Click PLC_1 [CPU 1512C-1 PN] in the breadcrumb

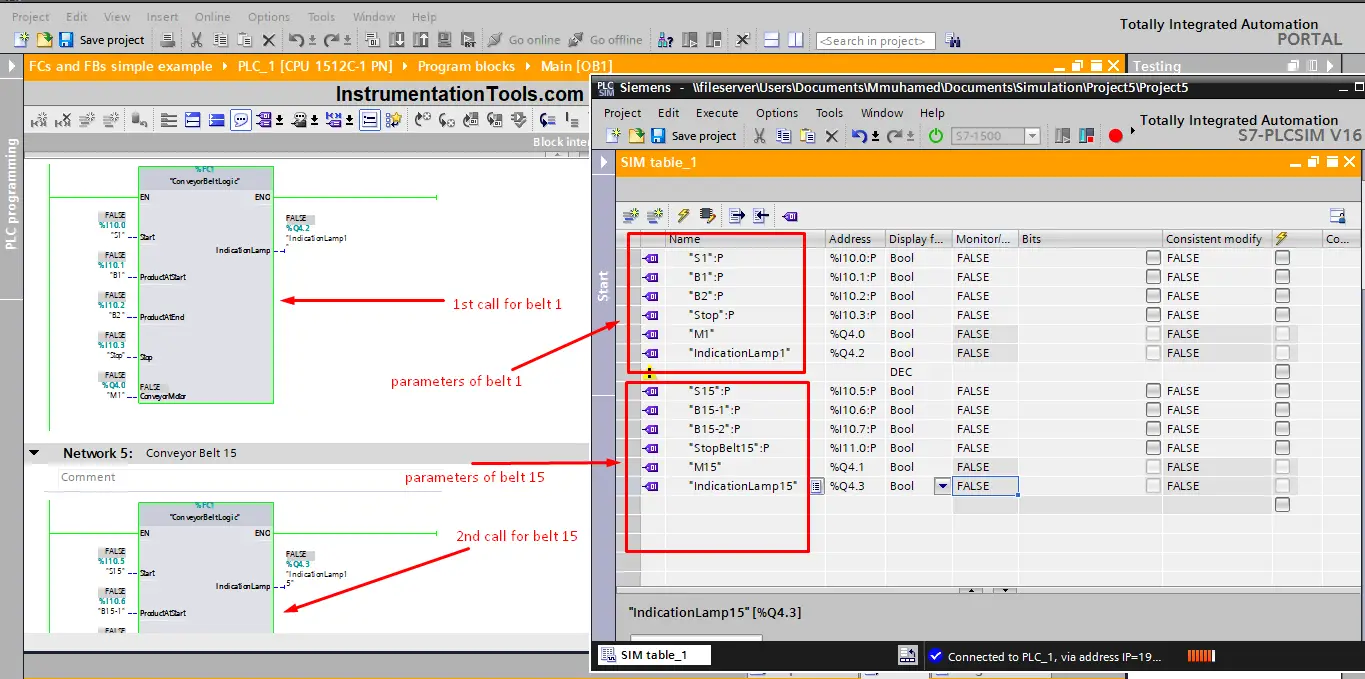316,66
